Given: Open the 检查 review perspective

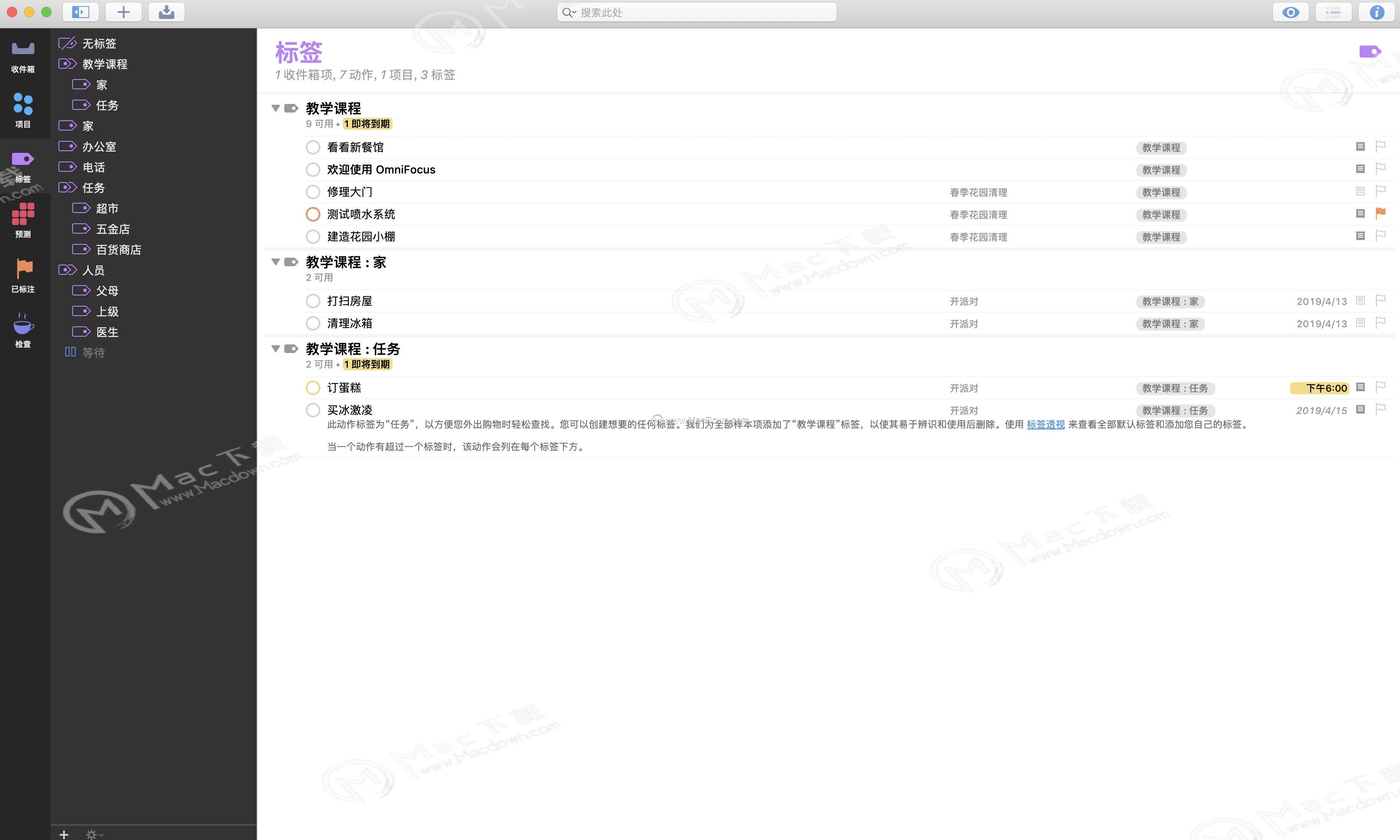Looking at the screenshot, I should (x=23, y=331).
